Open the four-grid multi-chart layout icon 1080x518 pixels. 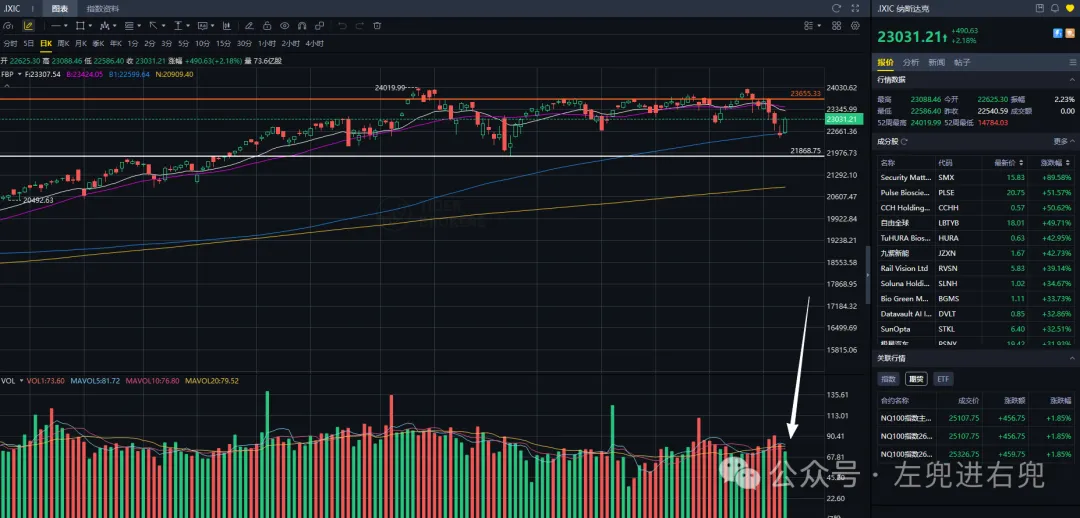tap(836, 25)
